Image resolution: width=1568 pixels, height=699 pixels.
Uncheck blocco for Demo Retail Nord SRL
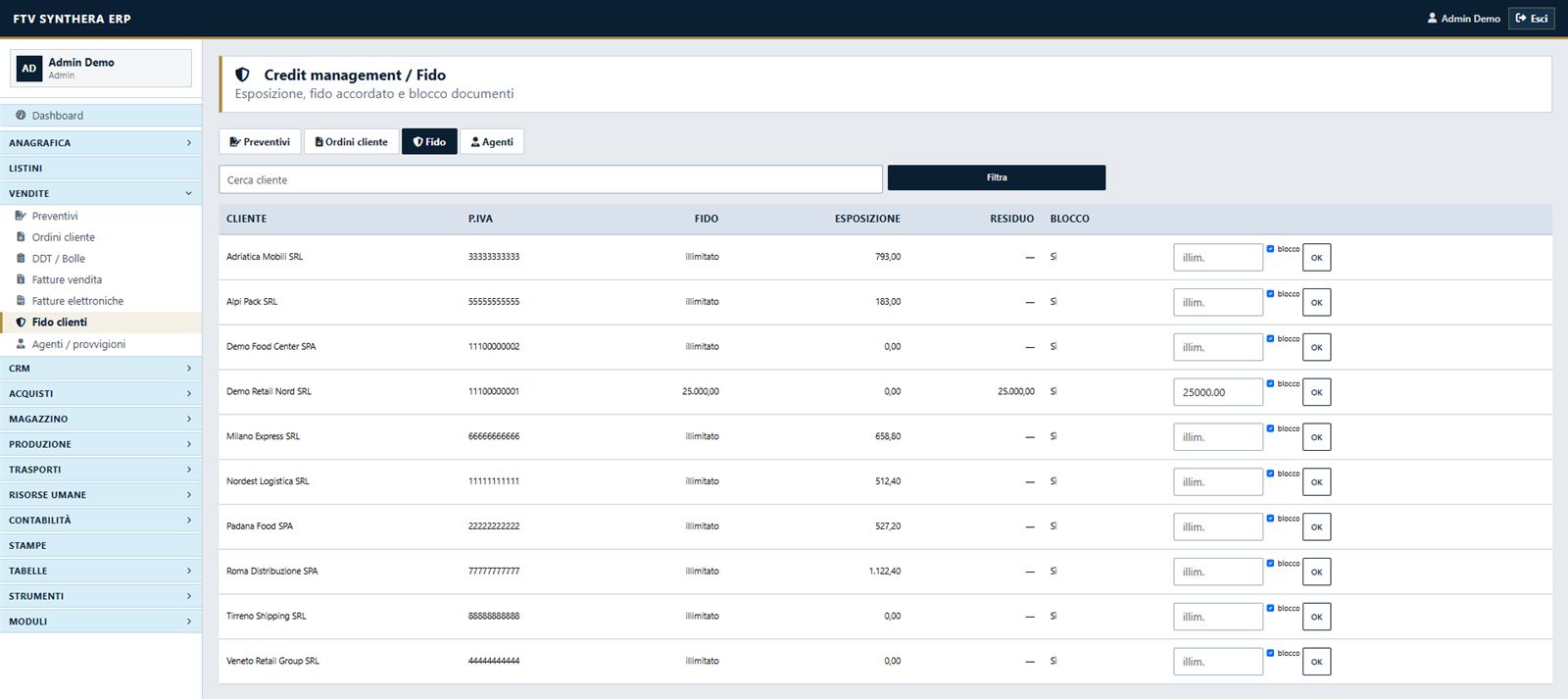(1270, 383)
